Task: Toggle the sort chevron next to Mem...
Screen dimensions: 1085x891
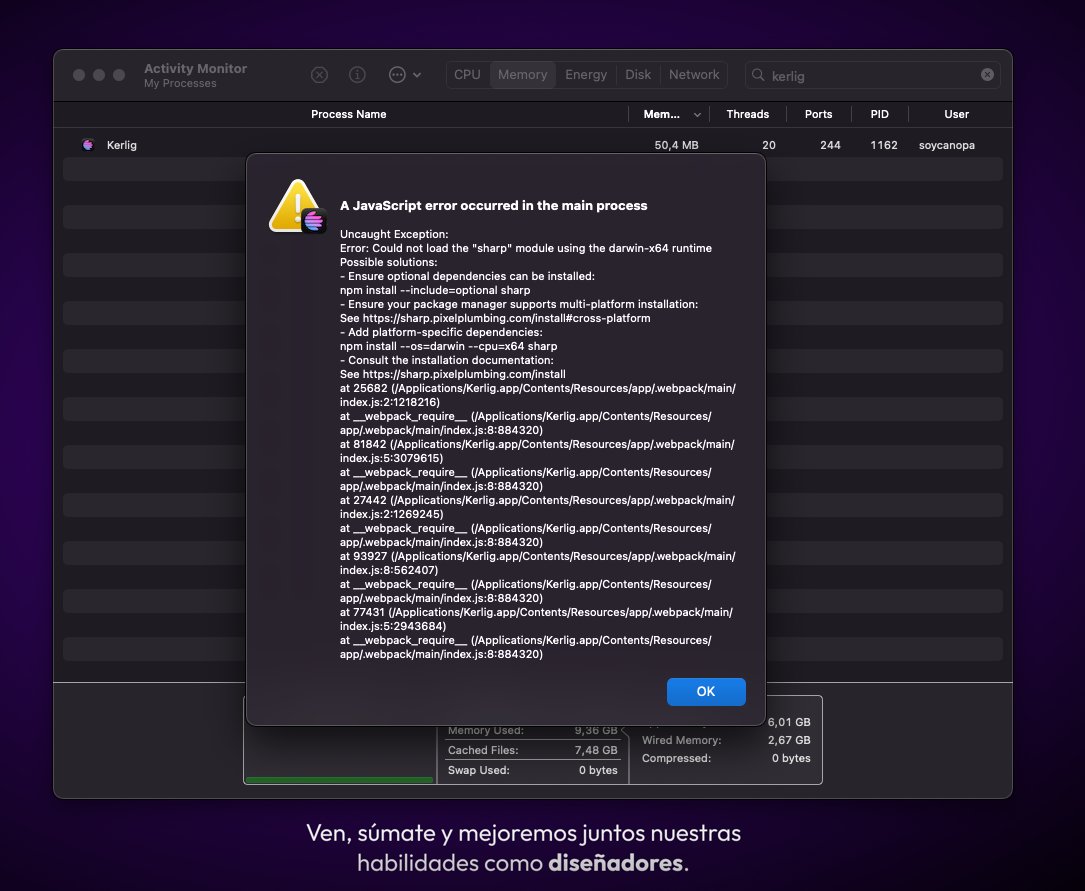Action: click(697, 115)
